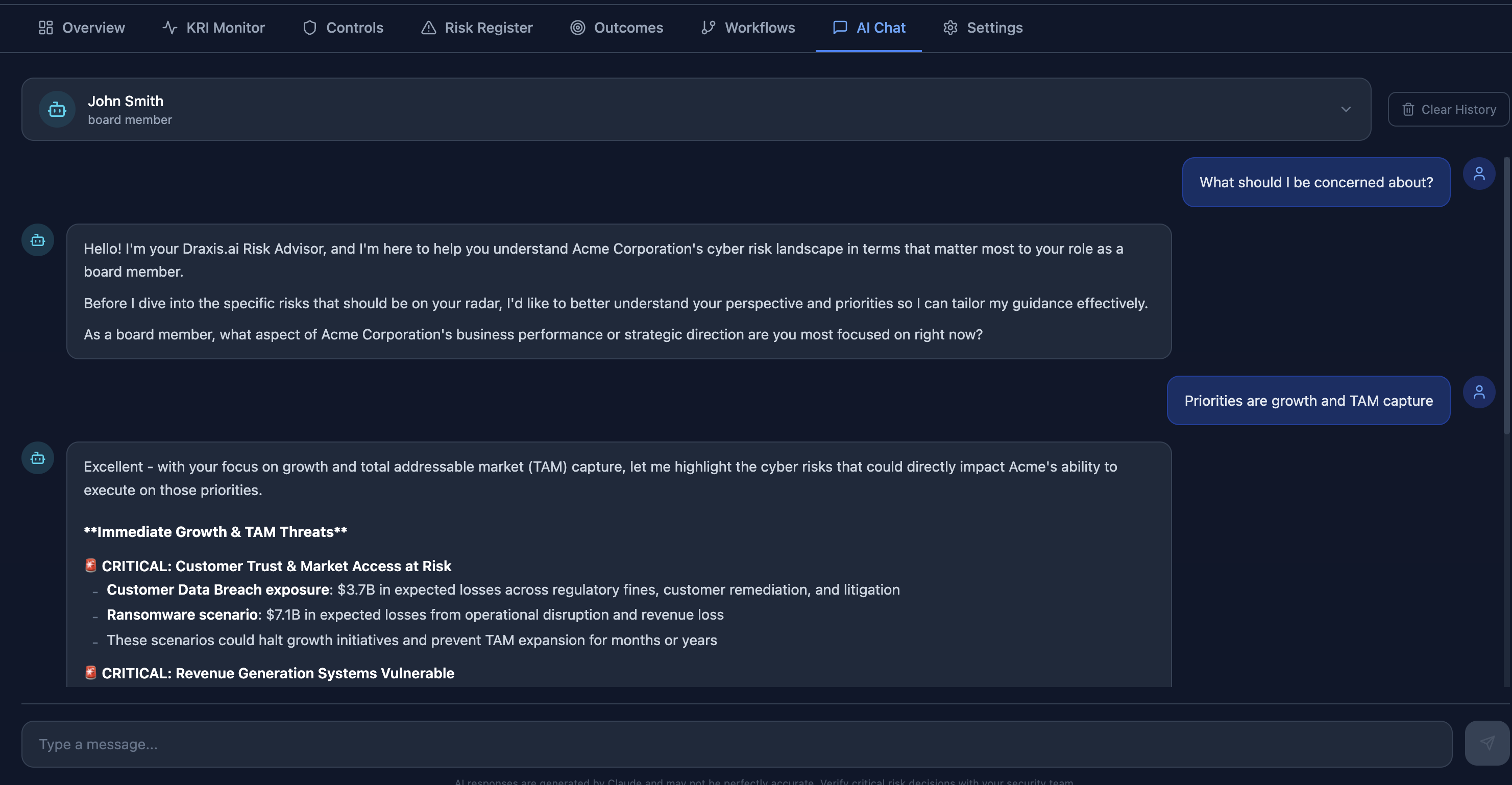Switch to the AI Chat tab
1512x785 pixels.
pos(869,28)
